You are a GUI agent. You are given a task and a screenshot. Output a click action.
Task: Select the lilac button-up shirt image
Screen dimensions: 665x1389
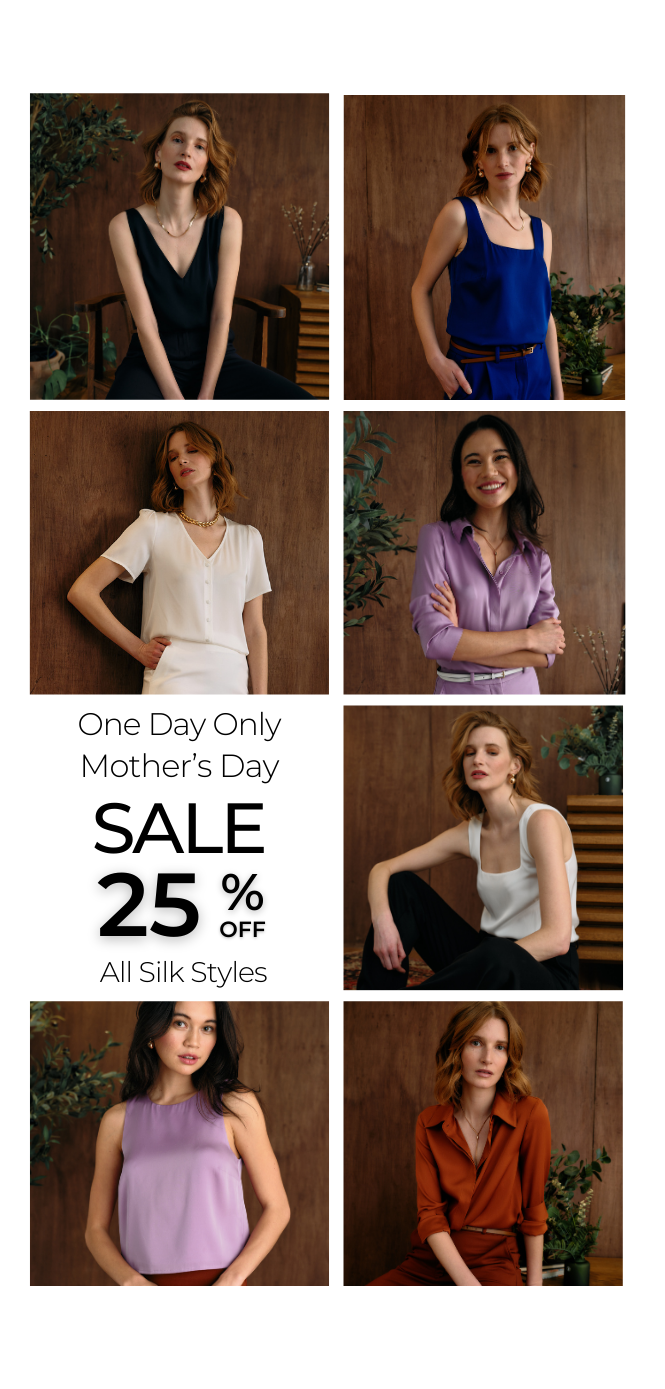point(484,552)
